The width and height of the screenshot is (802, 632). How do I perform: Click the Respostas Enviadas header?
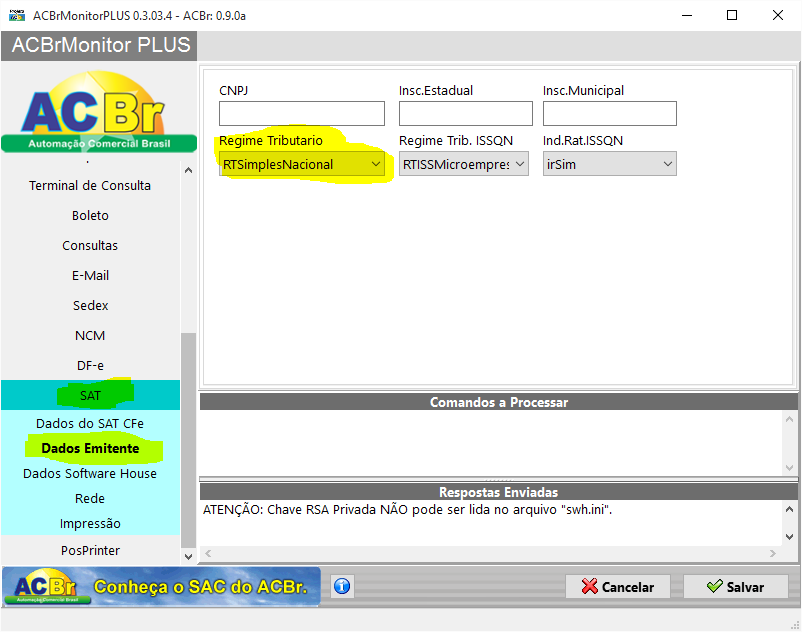(x=499, y=492)
